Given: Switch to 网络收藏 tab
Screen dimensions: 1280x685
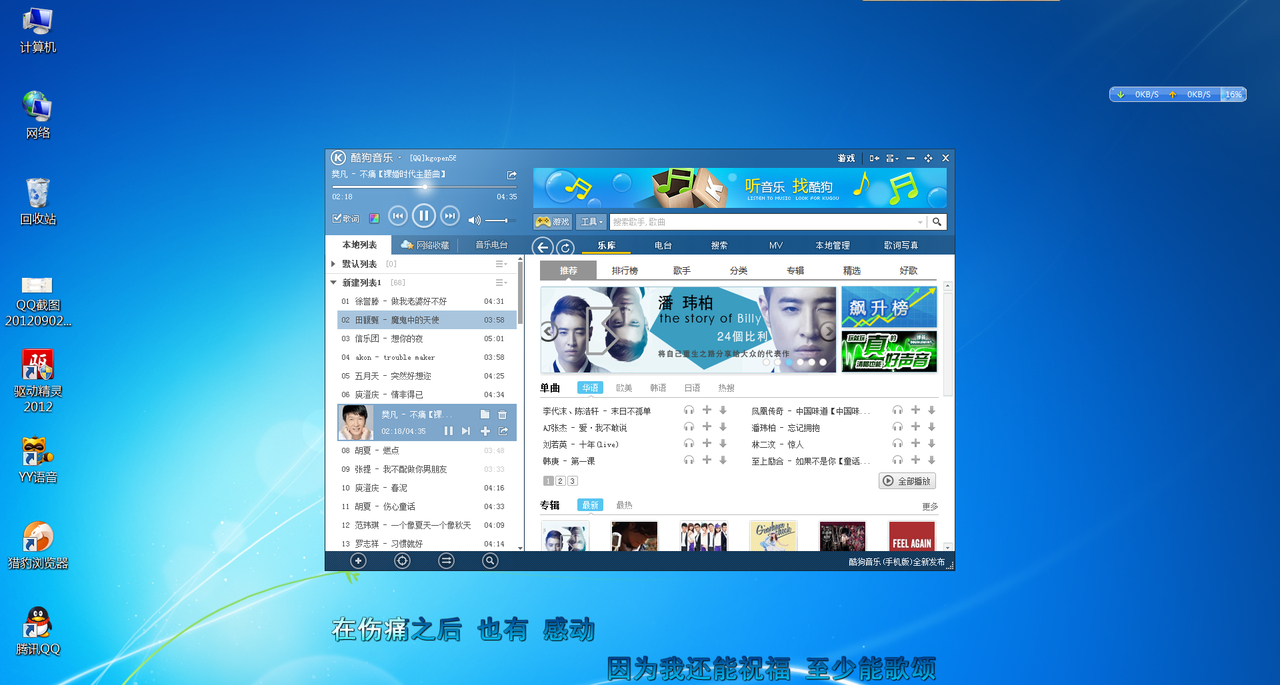Looking at the screenshot, I should click(x=425, y=245).
